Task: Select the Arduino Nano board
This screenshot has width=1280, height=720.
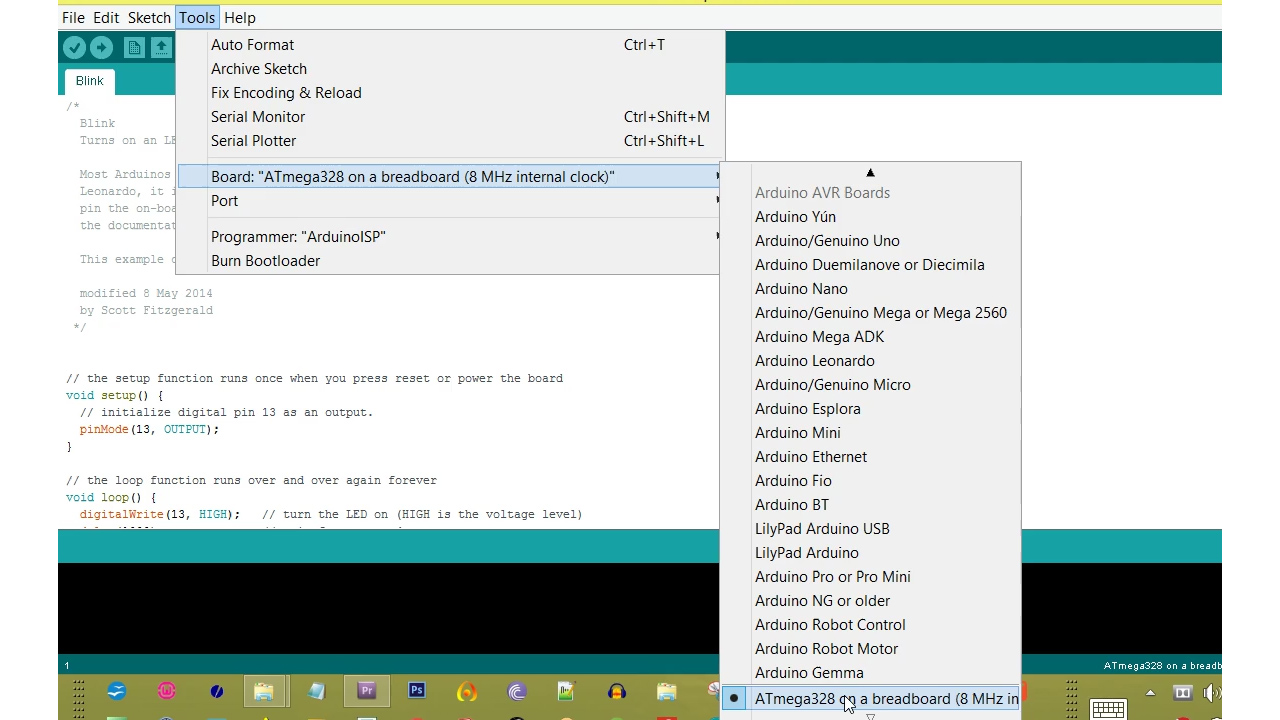Action: click(870, 289)
